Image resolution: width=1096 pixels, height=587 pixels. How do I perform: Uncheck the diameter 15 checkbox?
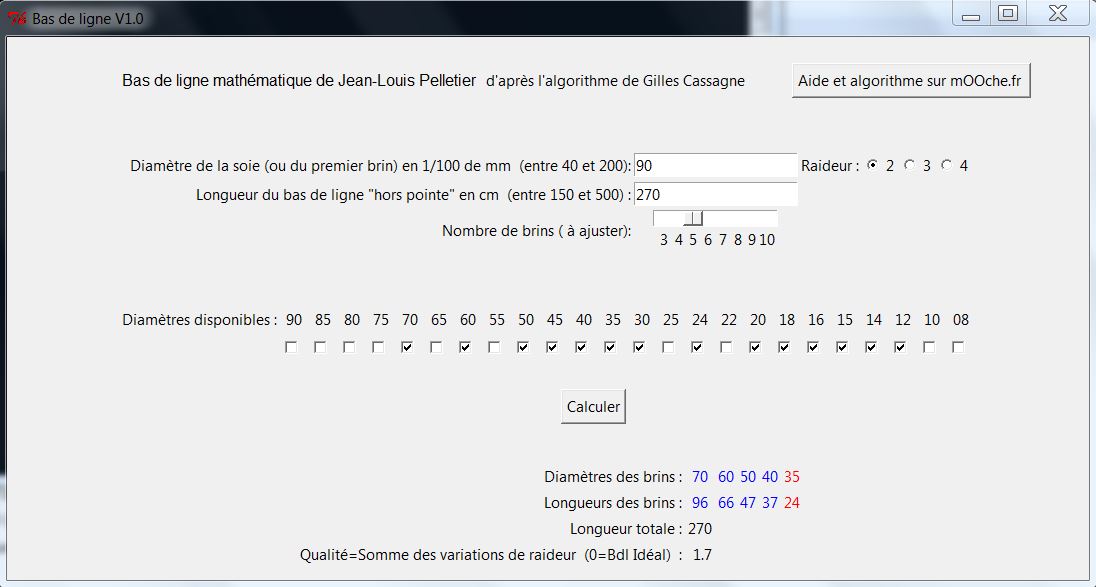click(842, 347)
